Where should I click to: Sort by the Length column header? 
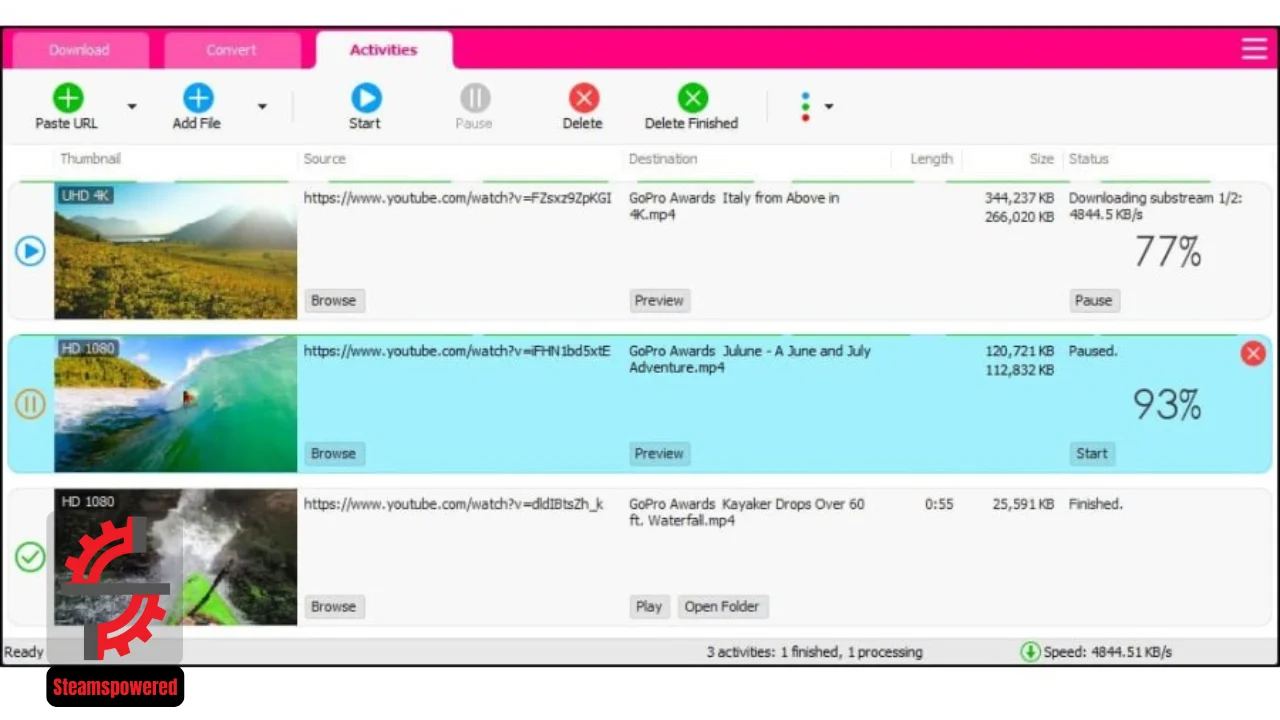coord(931,159)
